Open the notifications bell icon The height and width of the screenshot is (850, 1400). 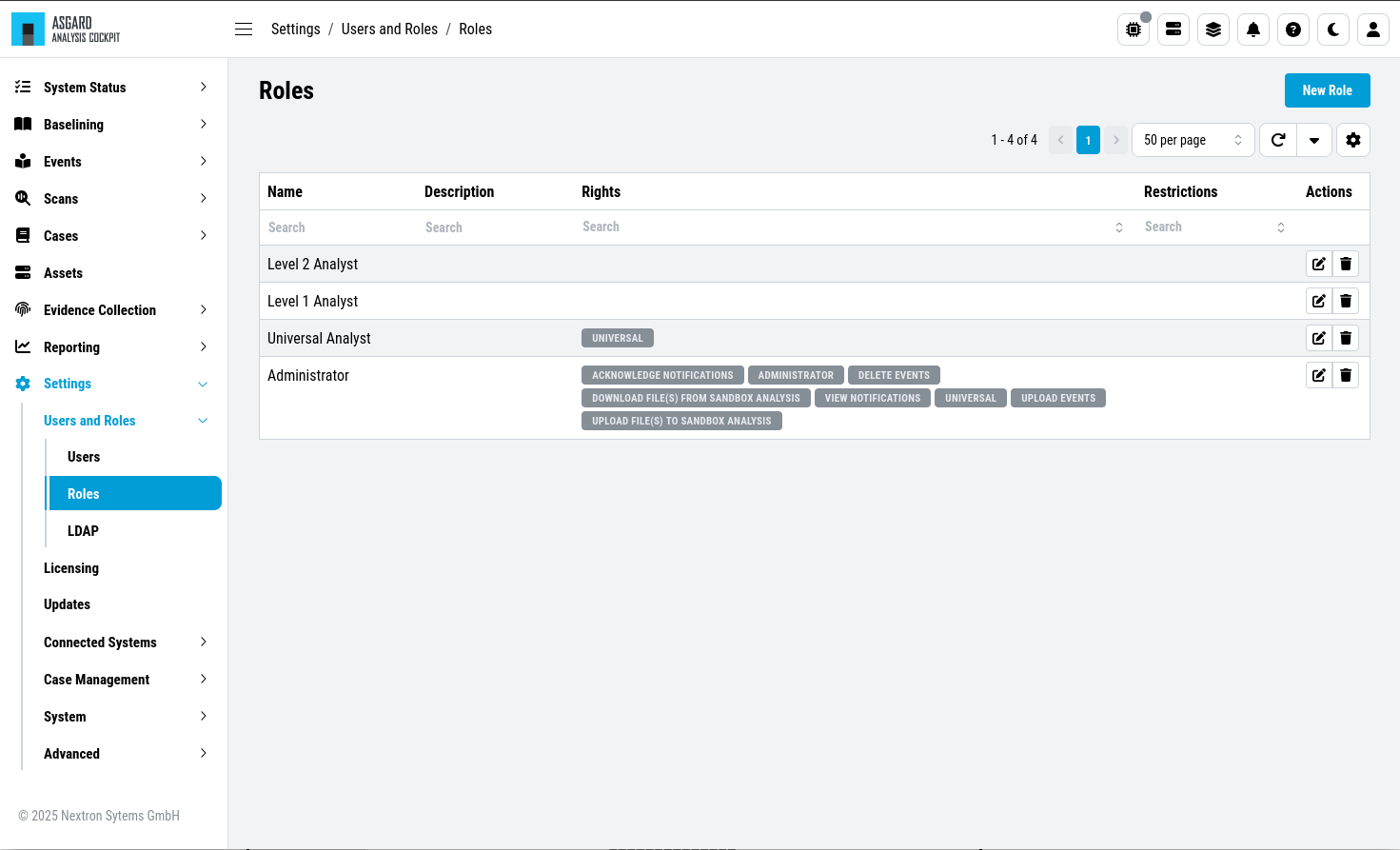point(1253,30)
